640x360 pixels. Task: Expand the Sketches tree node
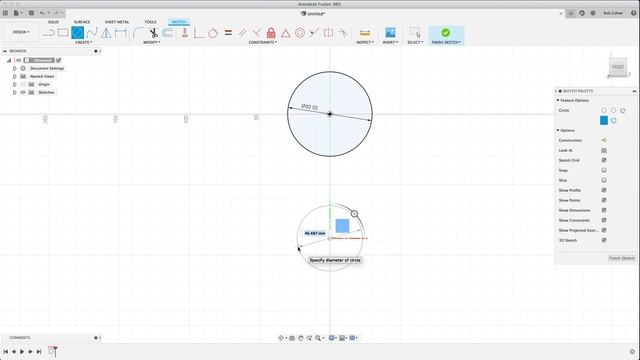15,92
